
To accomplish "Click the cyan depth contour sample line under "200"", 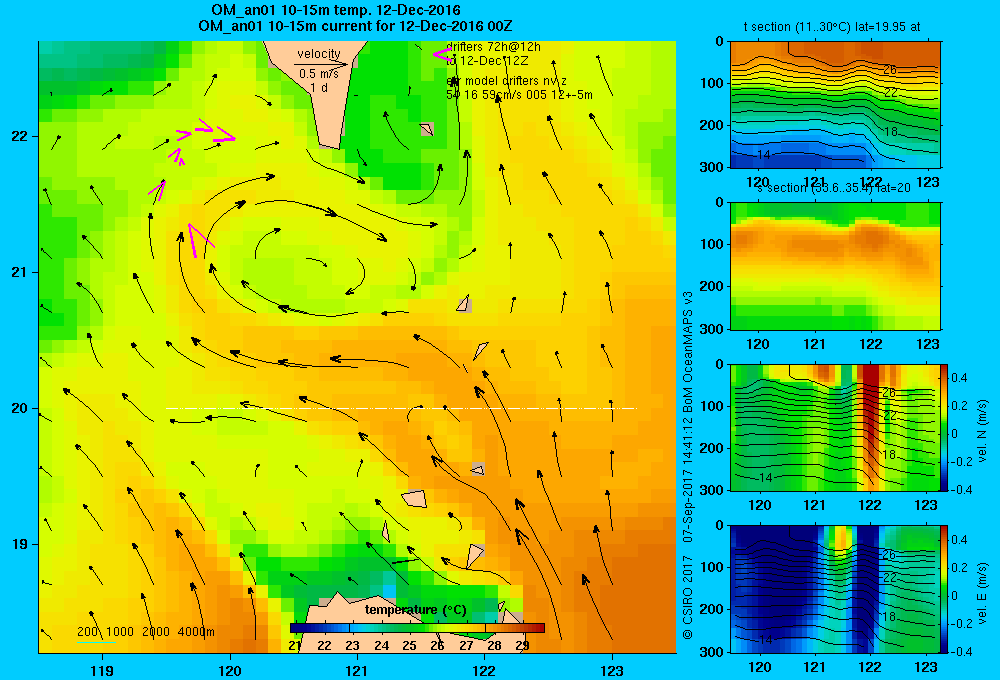I will pyautogui.click(x=96, y=641).
